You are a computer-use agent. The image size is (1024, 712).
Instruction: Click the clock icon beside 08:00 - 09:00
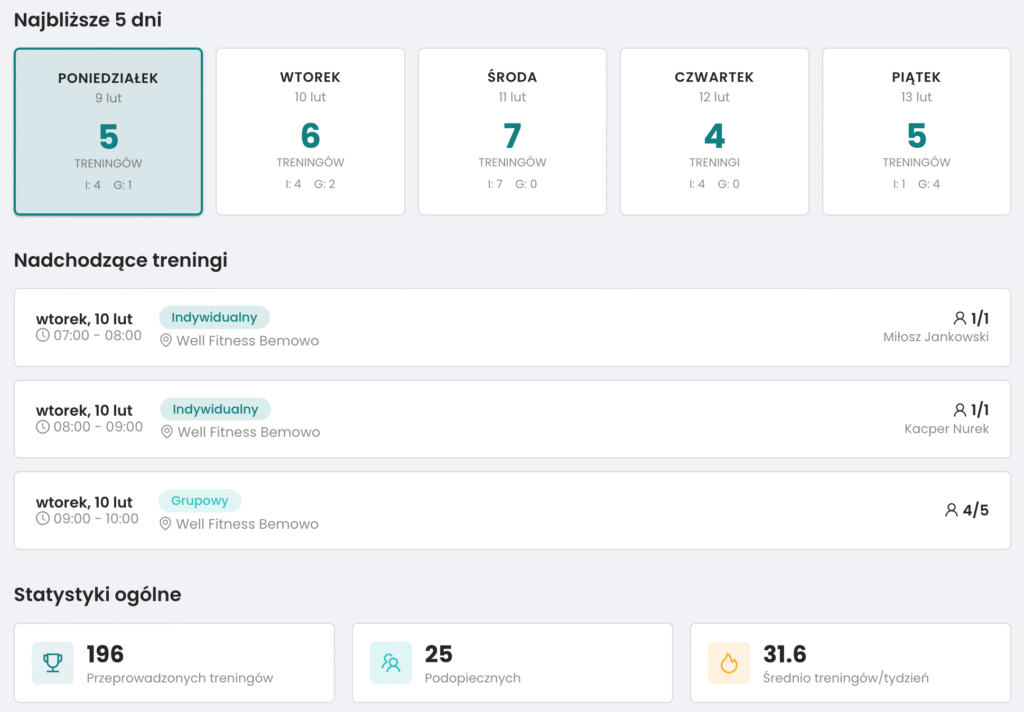point(42,427)
